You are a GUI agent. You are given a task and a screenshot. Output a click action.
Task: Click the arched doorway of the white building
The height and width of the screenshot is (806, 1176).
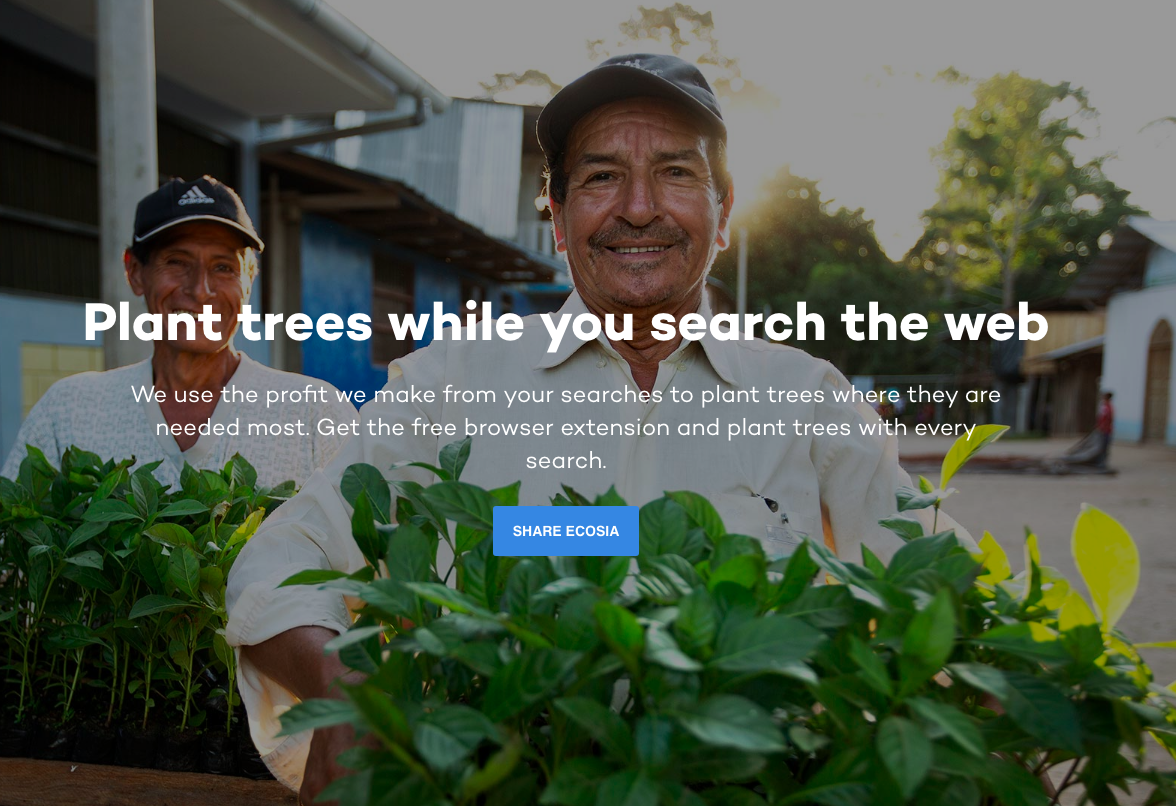click(1159, 381)
